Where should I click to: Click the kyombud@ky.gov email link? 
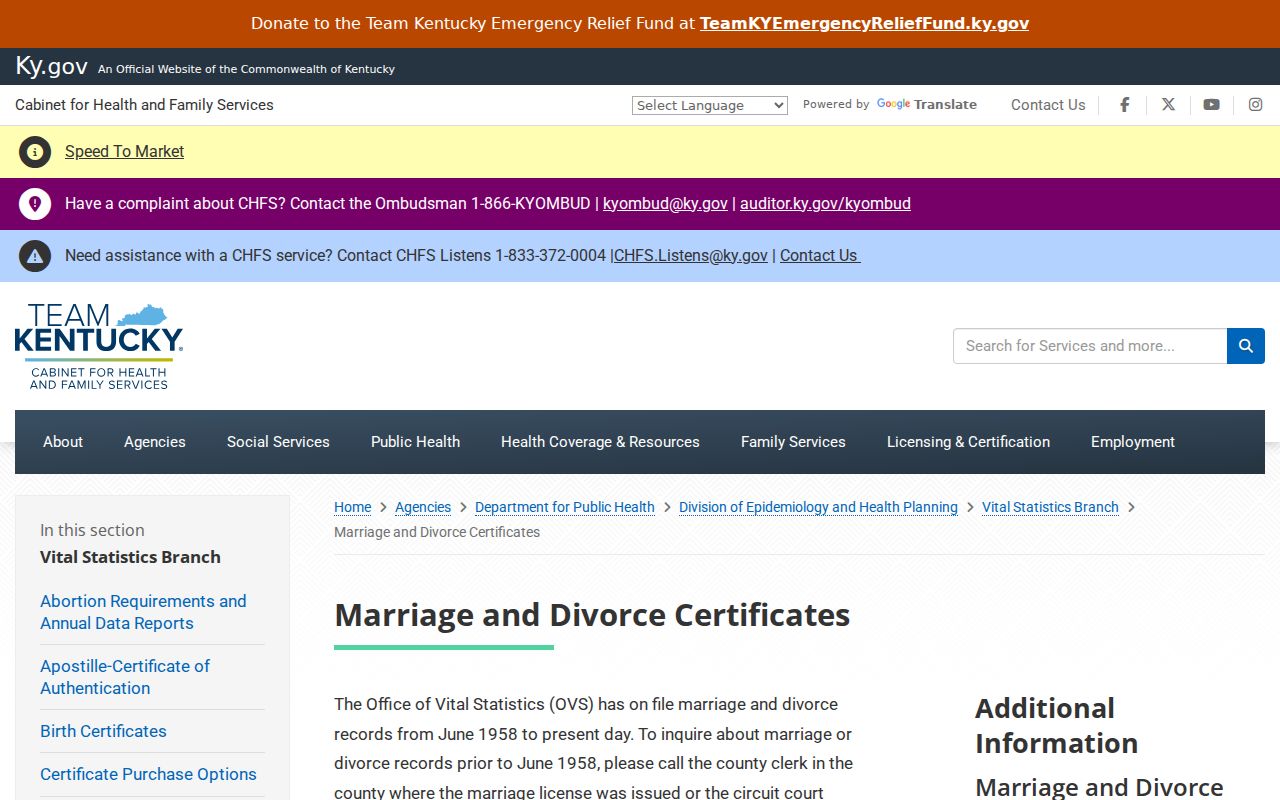pyautogui.click(x=665, y=204)
